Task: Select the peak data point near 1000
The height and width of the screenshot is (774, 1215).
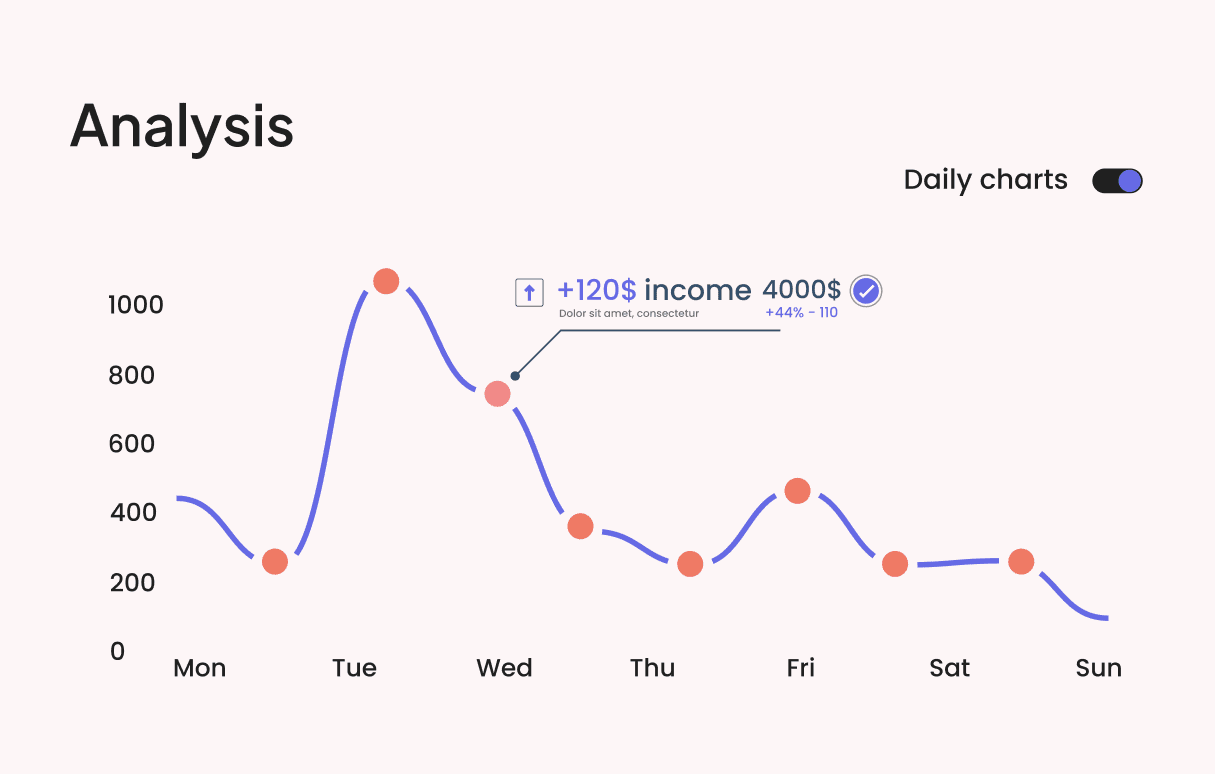Action: tap(386, 281)
